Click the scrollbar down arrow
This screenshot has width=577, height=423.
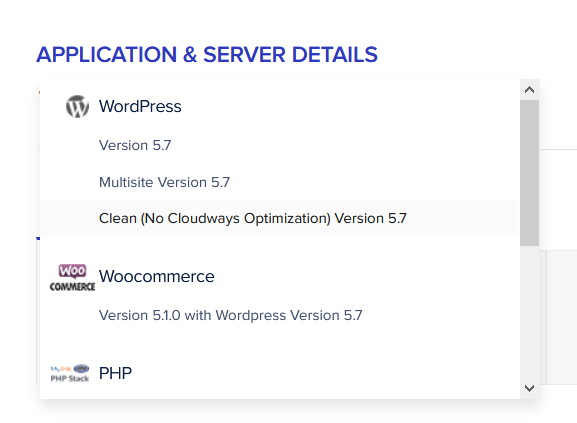coord(530,388)
